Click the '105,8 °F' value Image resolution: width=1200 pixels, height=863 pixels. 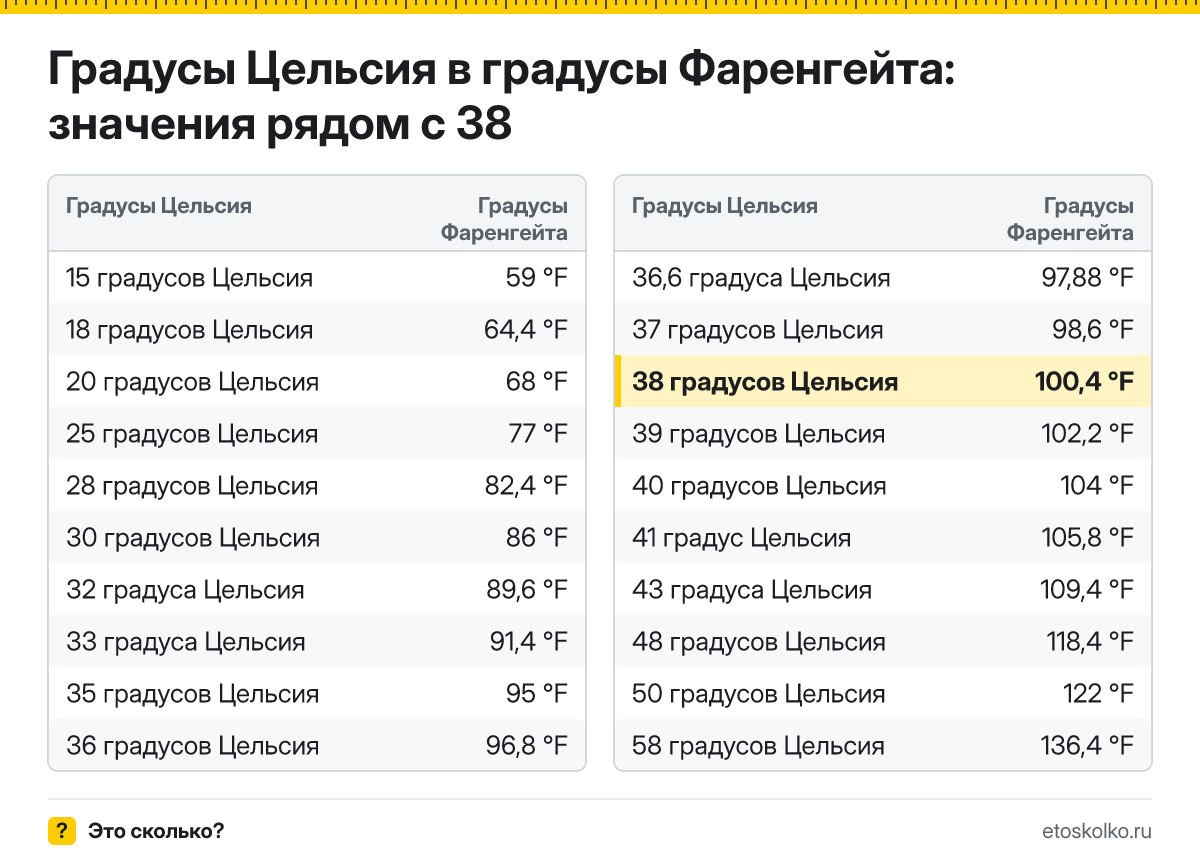click(x=1089, y=538)
